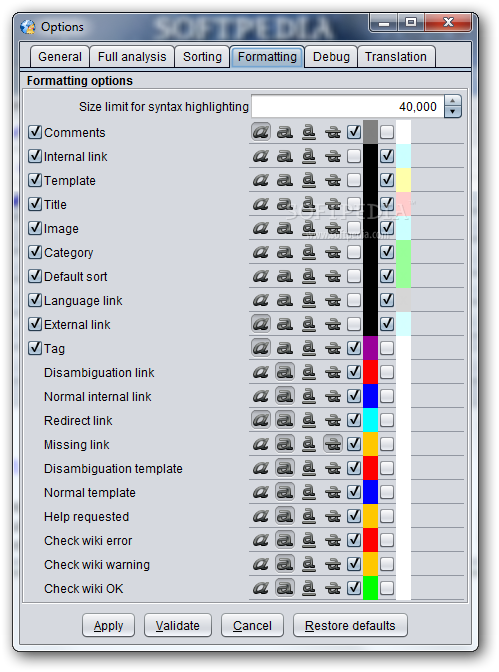Open the Full analysis tab

click(132, 57)
